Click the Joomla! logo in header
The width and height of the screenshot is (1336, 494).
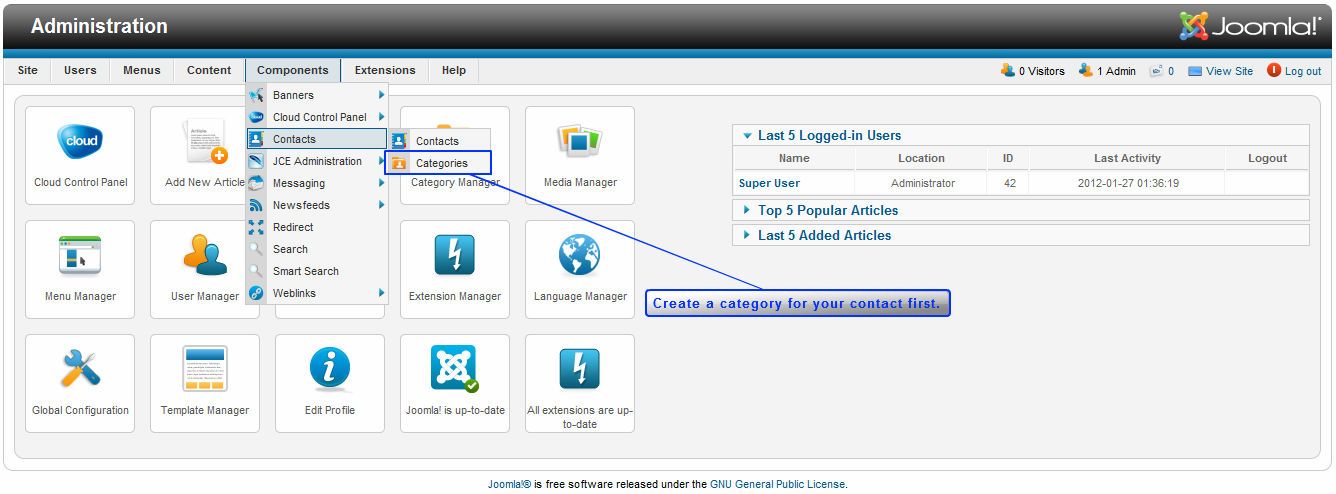tap(1250, 26)
